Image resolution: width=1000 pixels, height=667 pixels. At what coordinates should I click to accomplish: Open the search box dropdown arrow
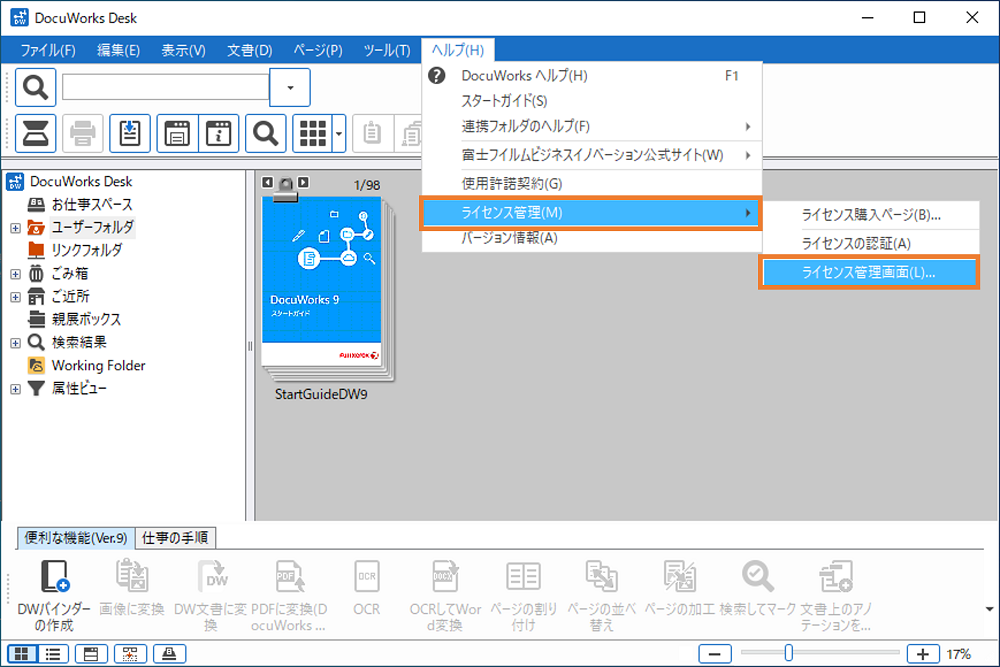click(x=290, y=87)
